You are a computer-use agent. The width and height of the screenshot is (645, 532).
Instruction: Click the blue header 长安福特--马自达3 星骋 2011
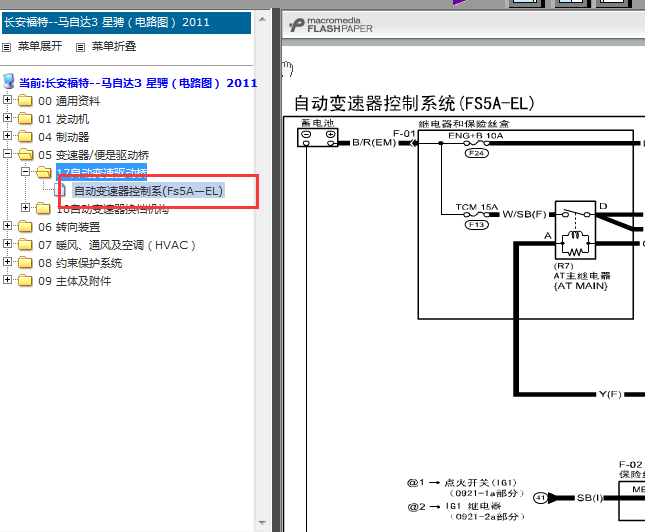[126, 22]
